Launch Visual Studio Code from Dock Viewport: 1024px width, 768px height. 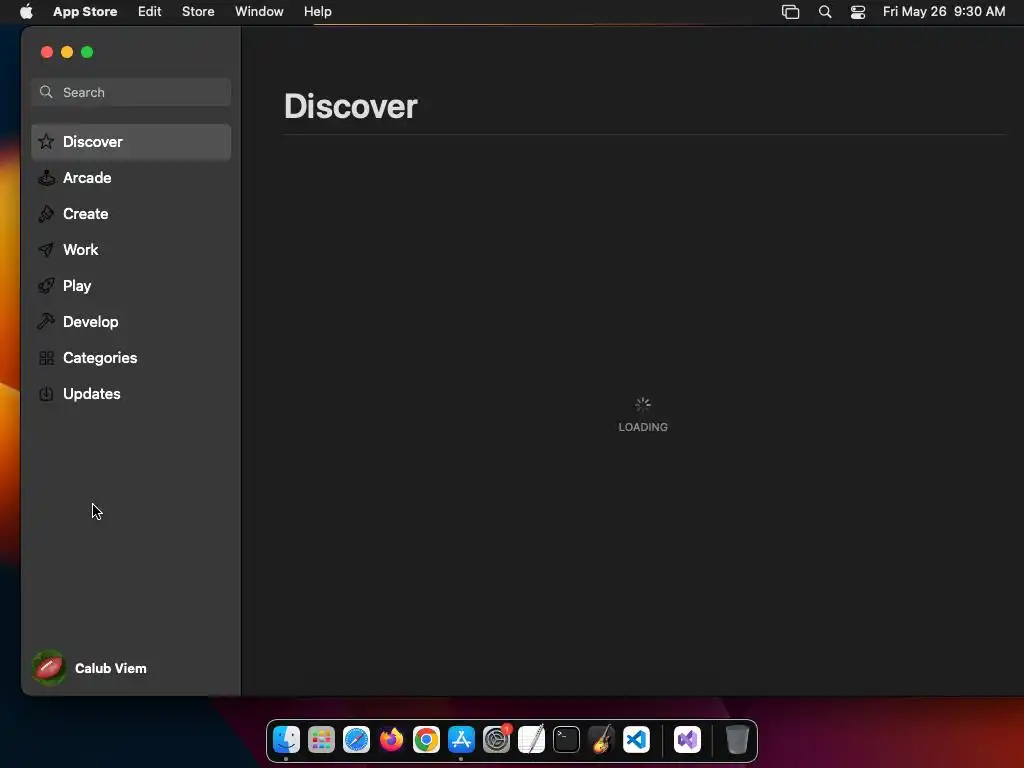click(x=636, y=739)
